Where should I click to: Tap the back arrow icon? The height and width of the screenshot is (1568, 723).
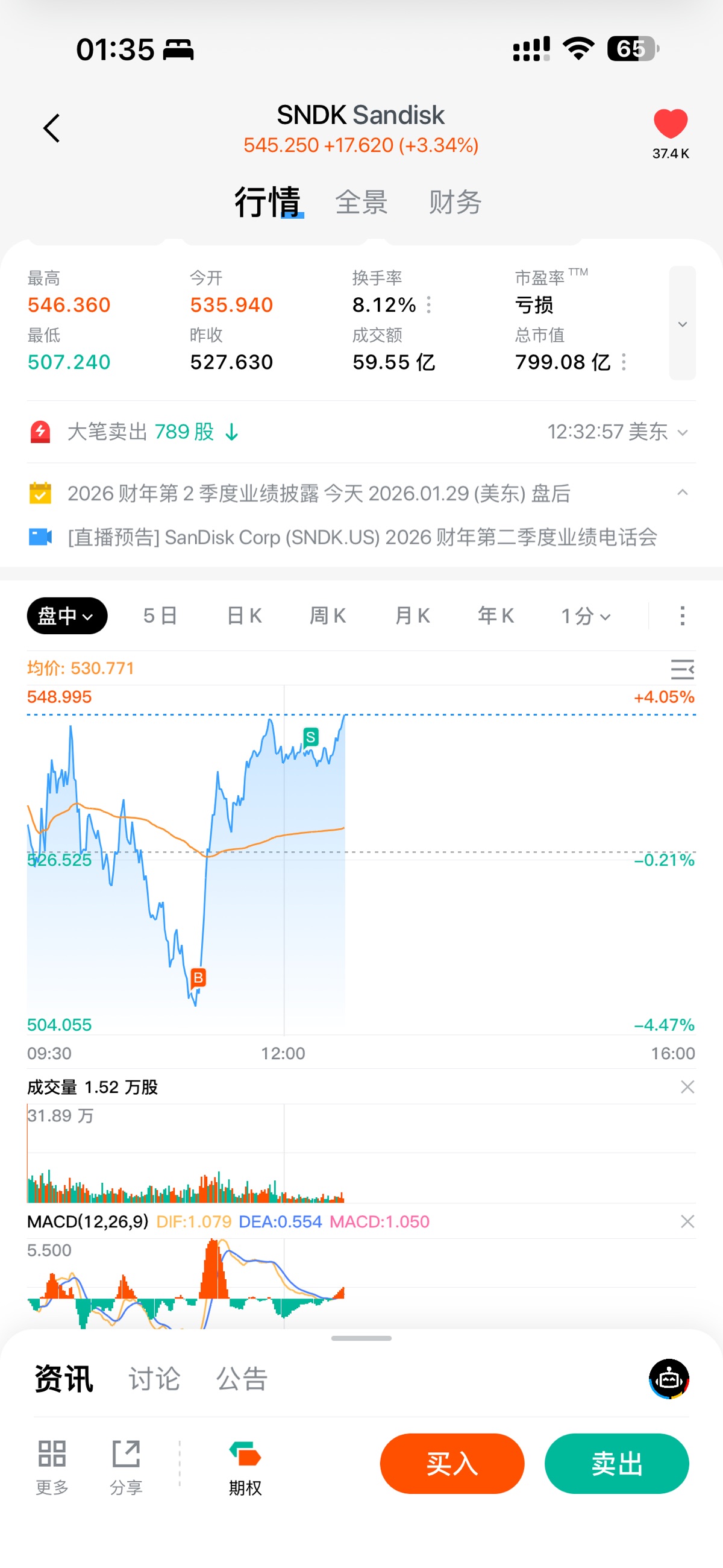(52, 128)
